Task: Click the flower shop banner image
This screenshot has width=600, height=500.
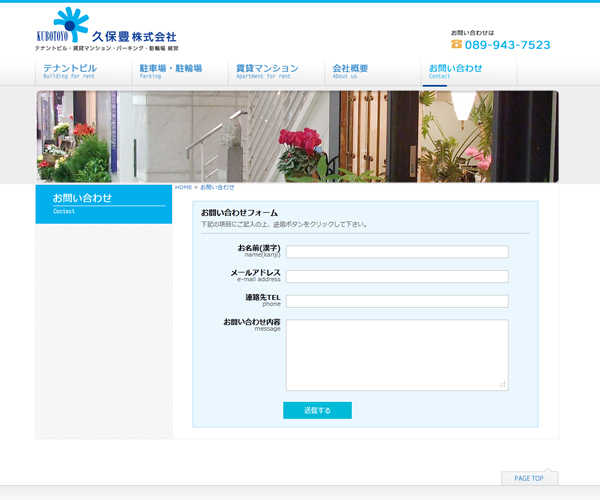Action: pyautogui.click(x=297, y=136)
